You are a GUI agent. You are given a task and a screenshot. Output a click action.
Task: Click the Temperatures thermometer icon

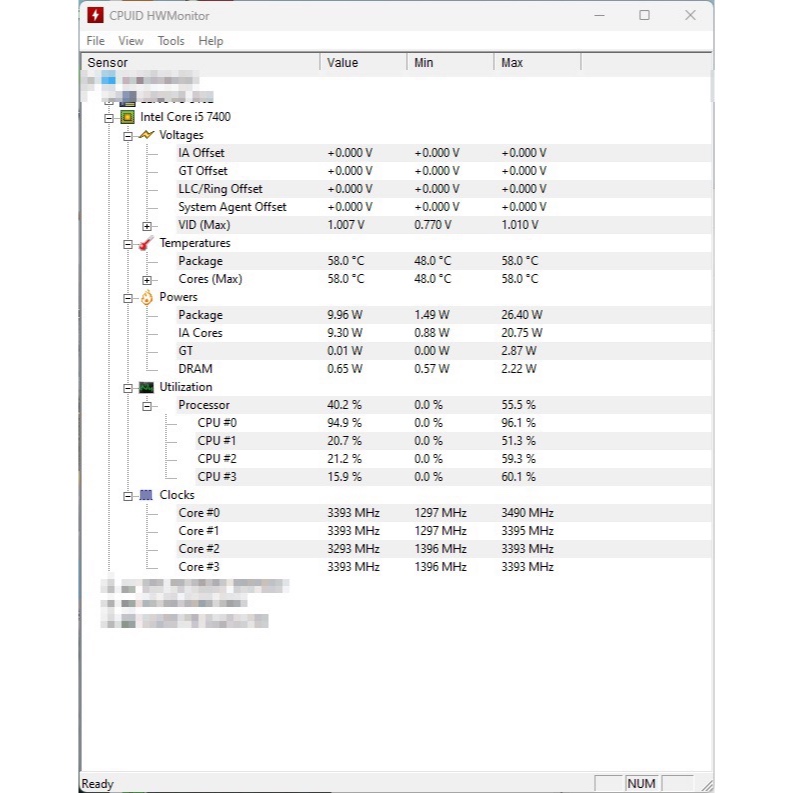146,243
